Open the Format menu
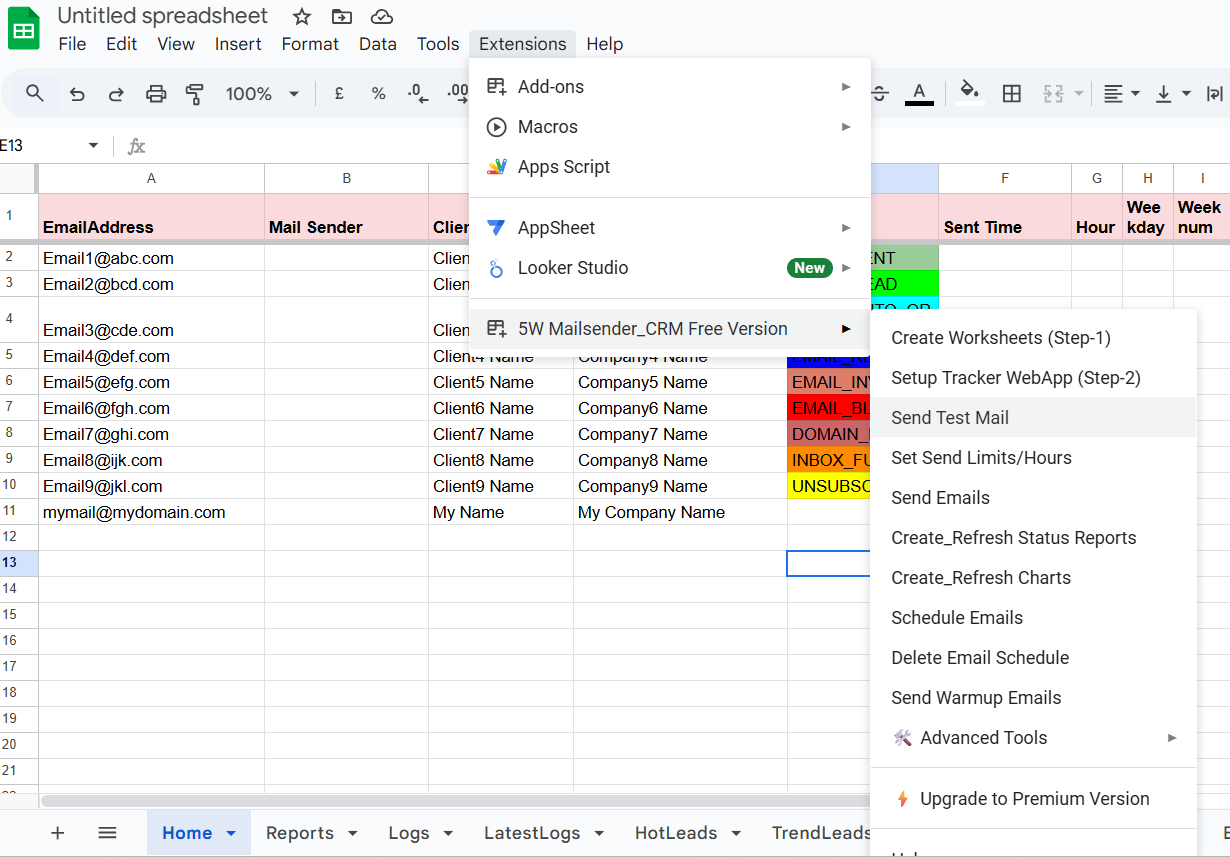This screenshot has height=857, width=1230. tap(310, 44)
